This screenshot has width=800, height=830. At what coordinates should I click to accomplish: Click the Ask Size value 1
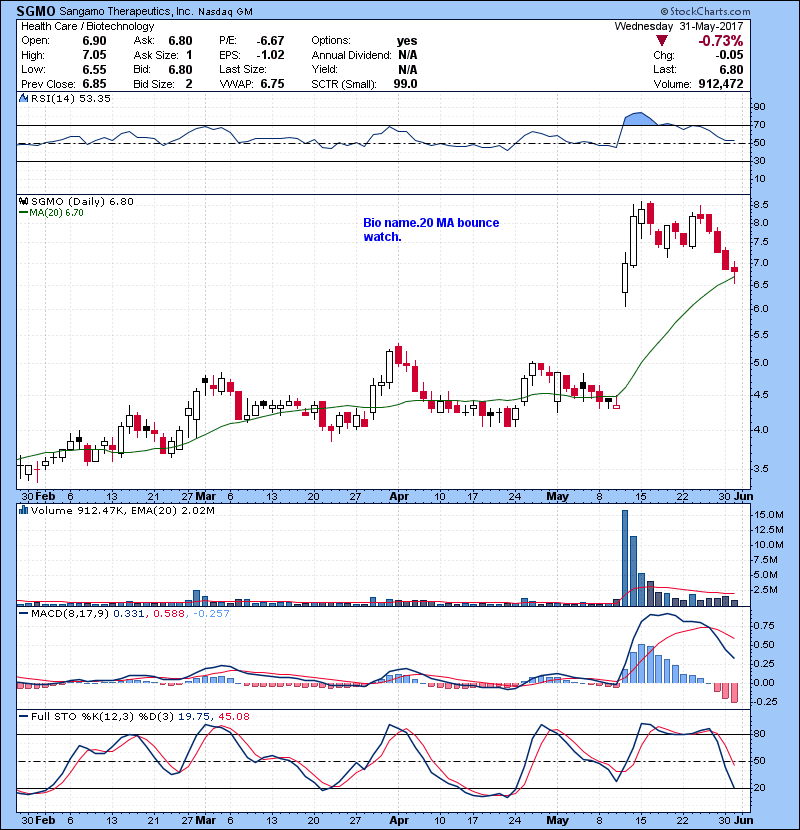pyautogui.click(x=189, y=55)
